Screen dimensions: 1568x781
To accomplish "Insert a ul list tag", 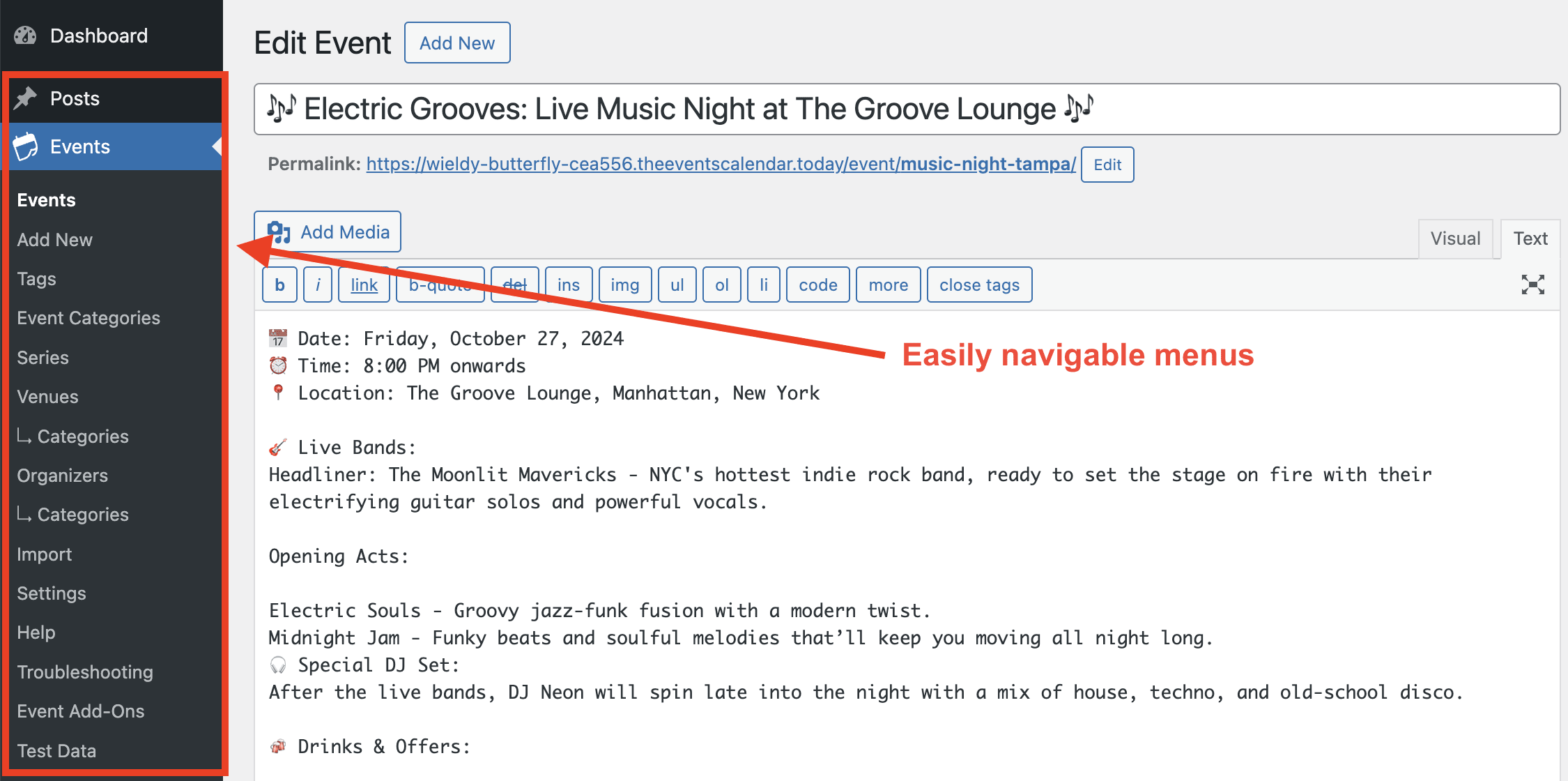I will (x=677, y=285).
